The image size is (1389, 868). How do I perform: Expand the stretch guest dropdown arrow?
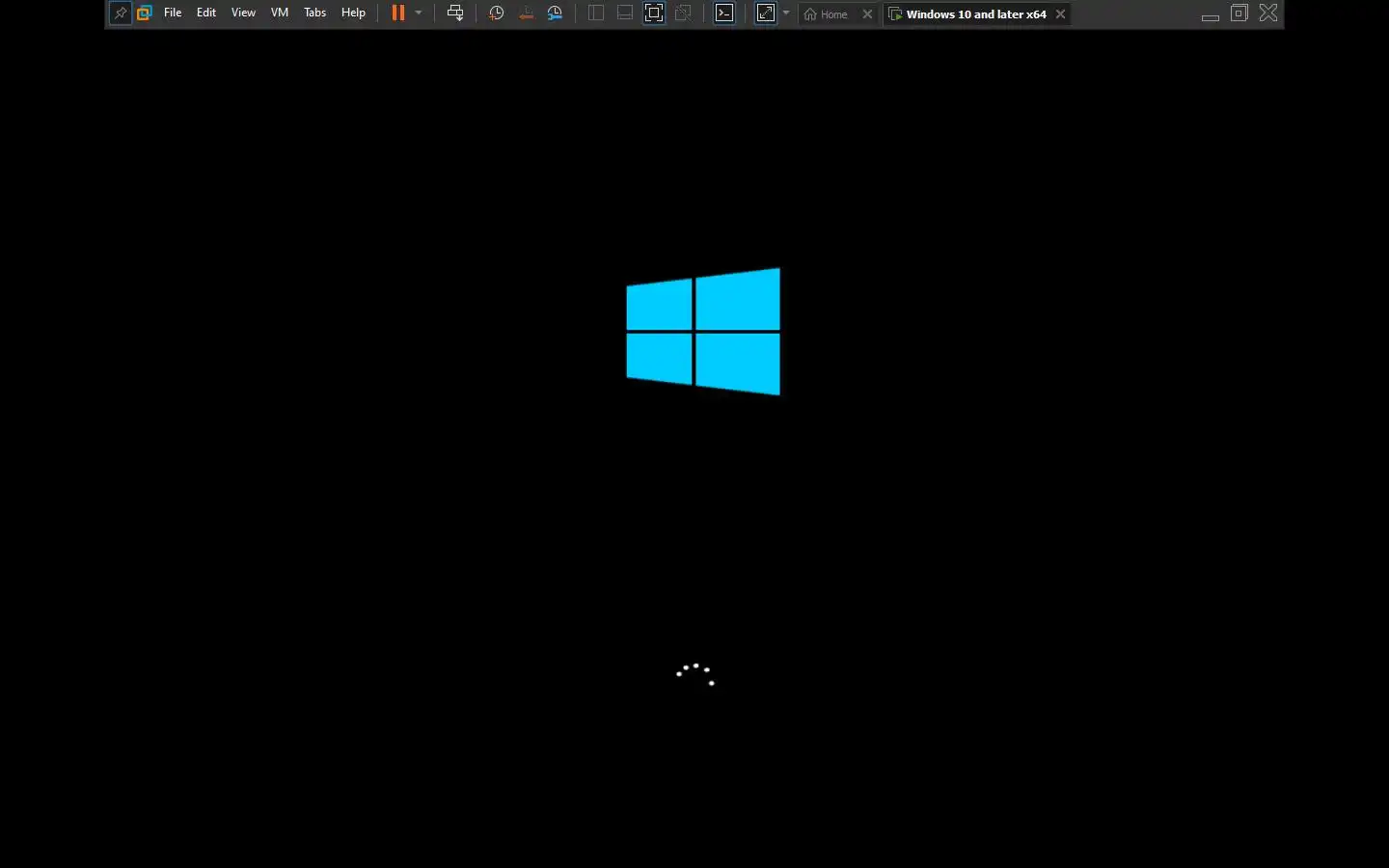(x=786, y=14)
